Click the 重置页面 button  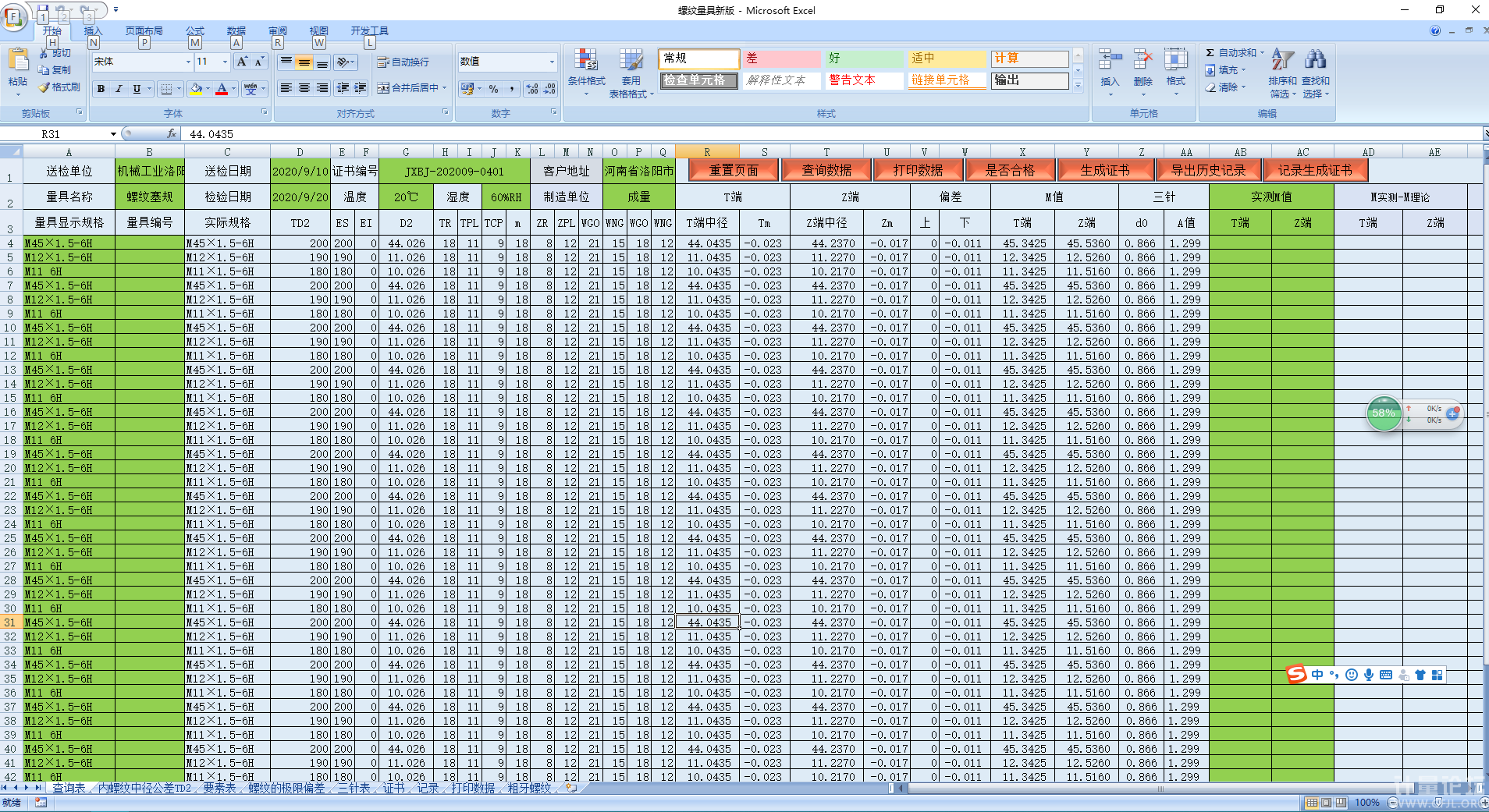pyautogui.click(x=733, y=170)
